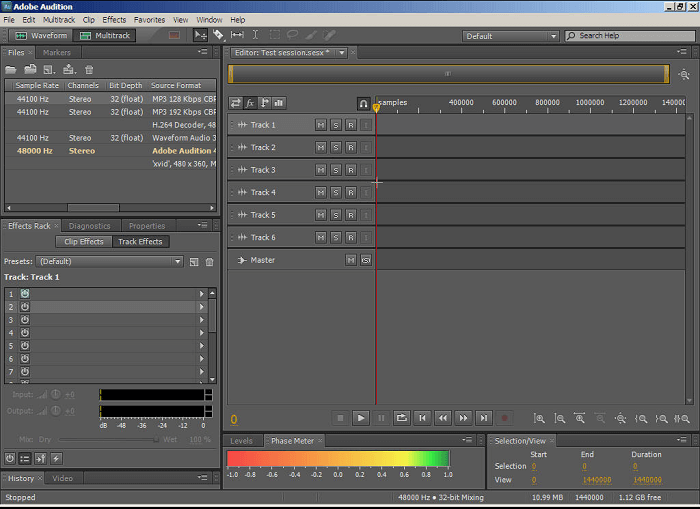This screenshot has height=509, width=700.
Task: Click the Record button
Action: pos(504,418)
